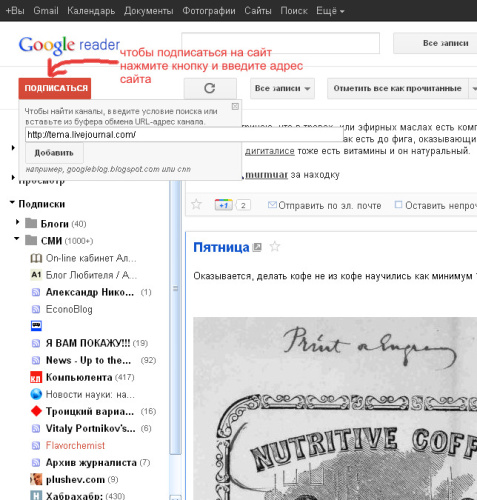Expand the Блоги folder arrow
This screenshot has height=500, width=477.
coord(18,222)
